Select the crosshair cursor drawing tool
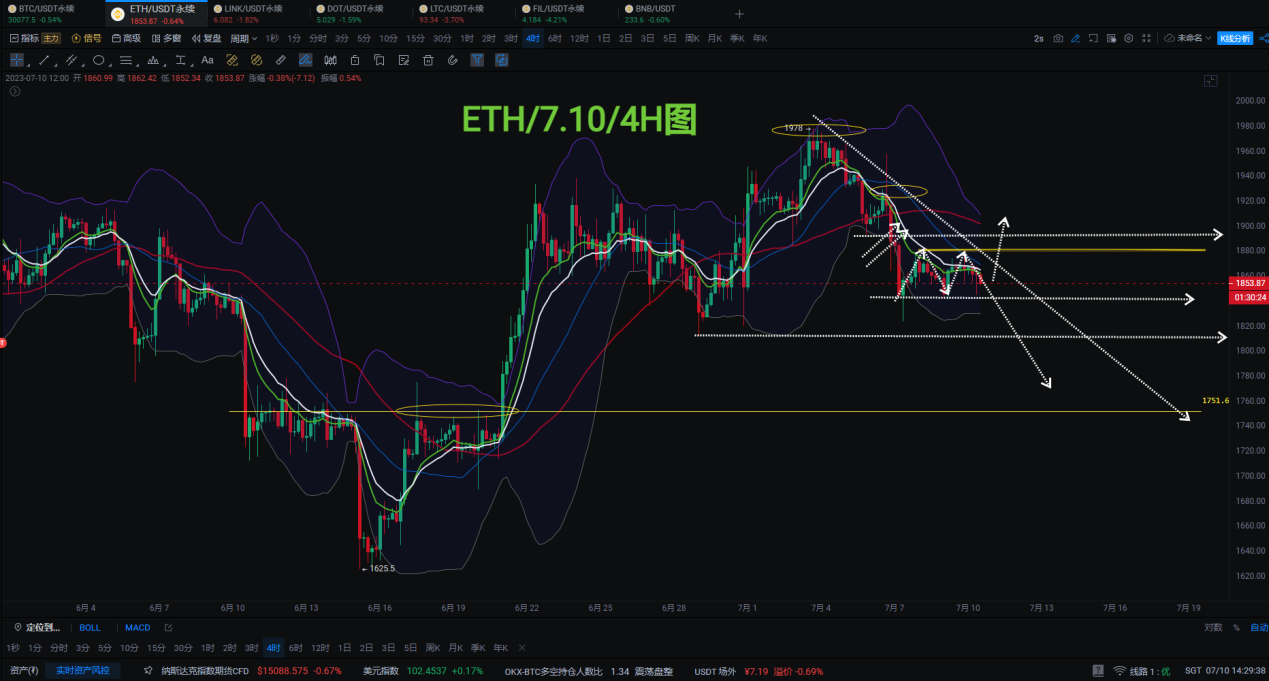The height and width of the screenshot is (681, 1269). pyautogui.click(x=16, y=60)
